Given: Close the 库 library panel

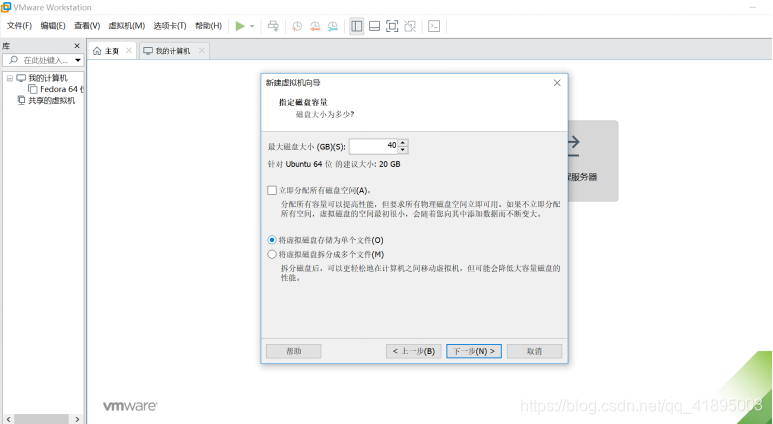Looking at the screenshot, I should click(77, 46).
